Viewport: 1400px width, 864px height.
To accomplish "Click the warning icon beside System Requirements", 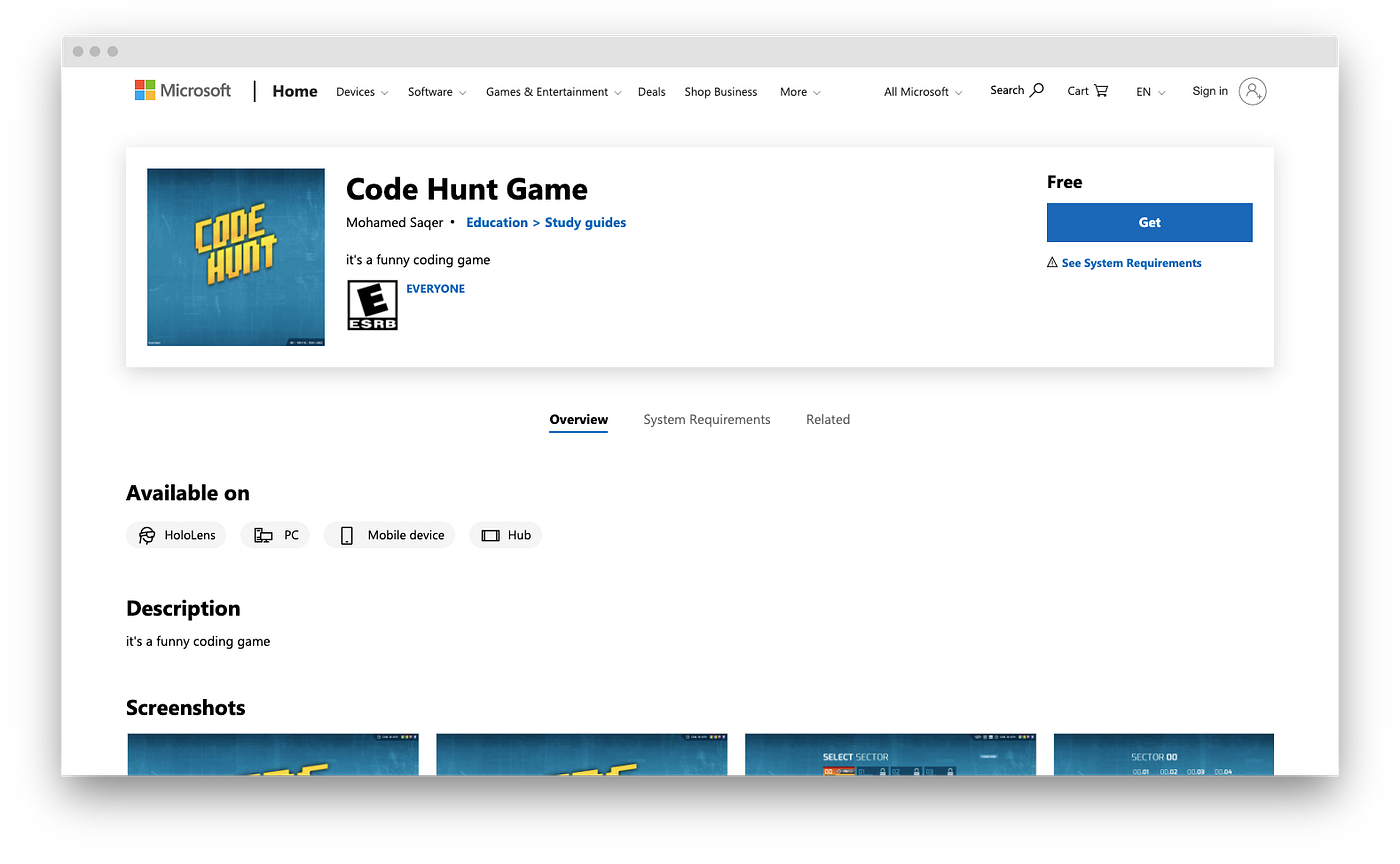I will click(1052, 263).
